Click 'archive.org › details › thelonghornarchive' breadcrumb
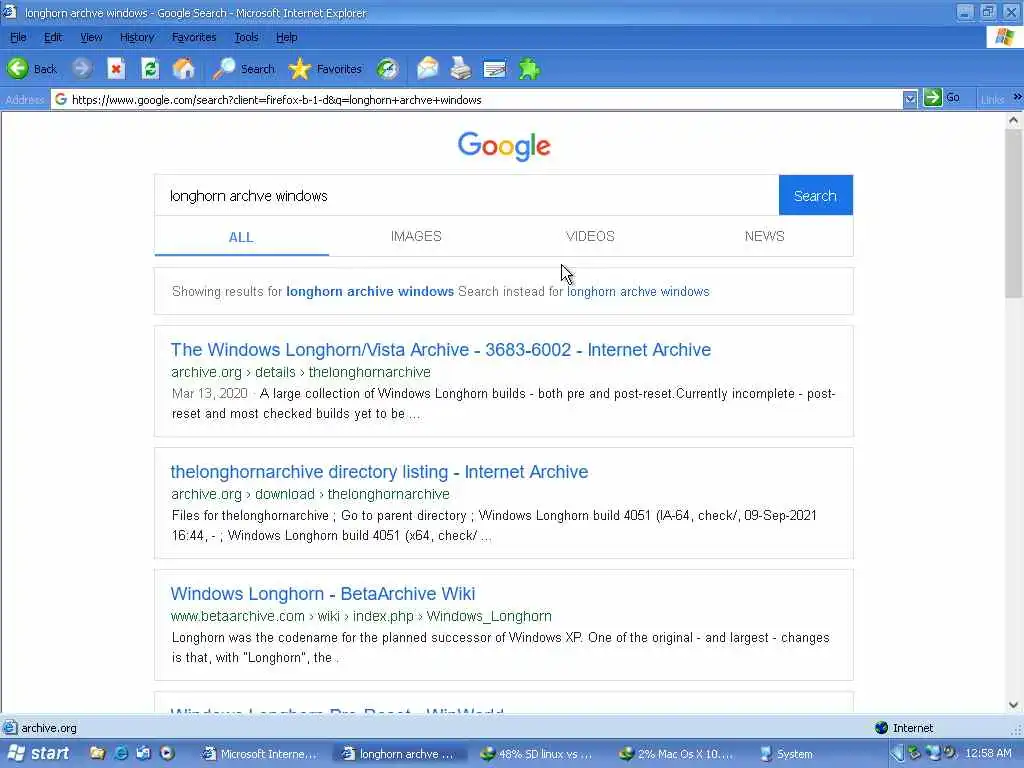Screen dimensions: 1024x768 (x=301, y=372)
